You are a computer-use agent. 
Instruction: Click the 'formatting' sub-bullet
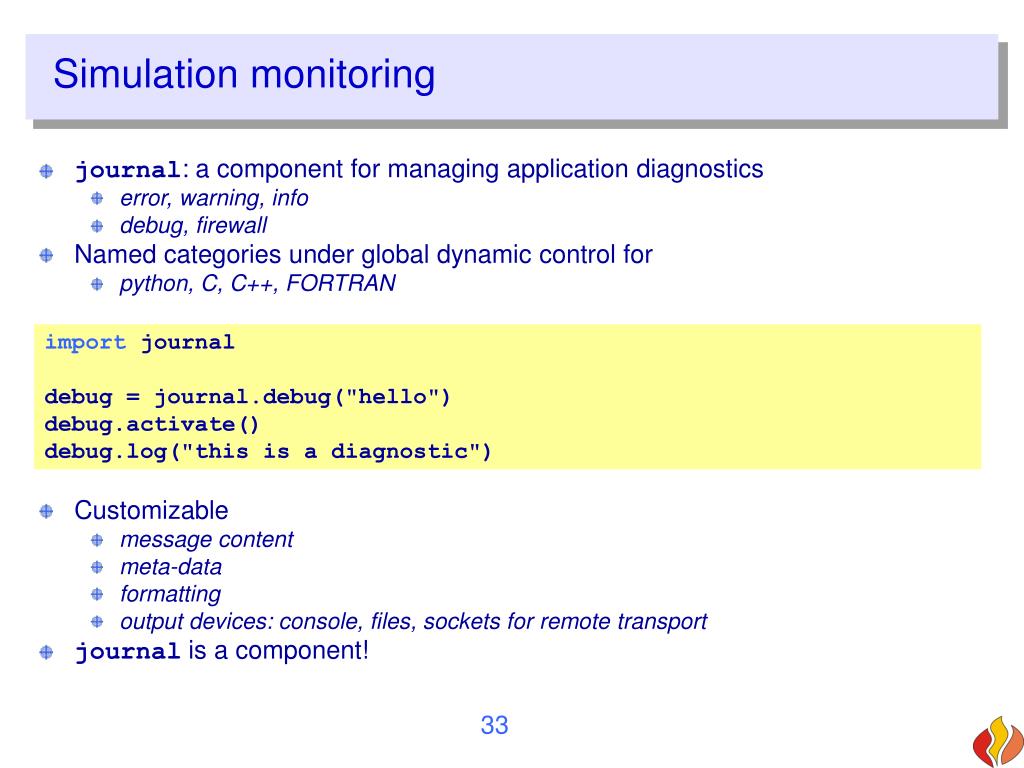(x=170, y=594)
